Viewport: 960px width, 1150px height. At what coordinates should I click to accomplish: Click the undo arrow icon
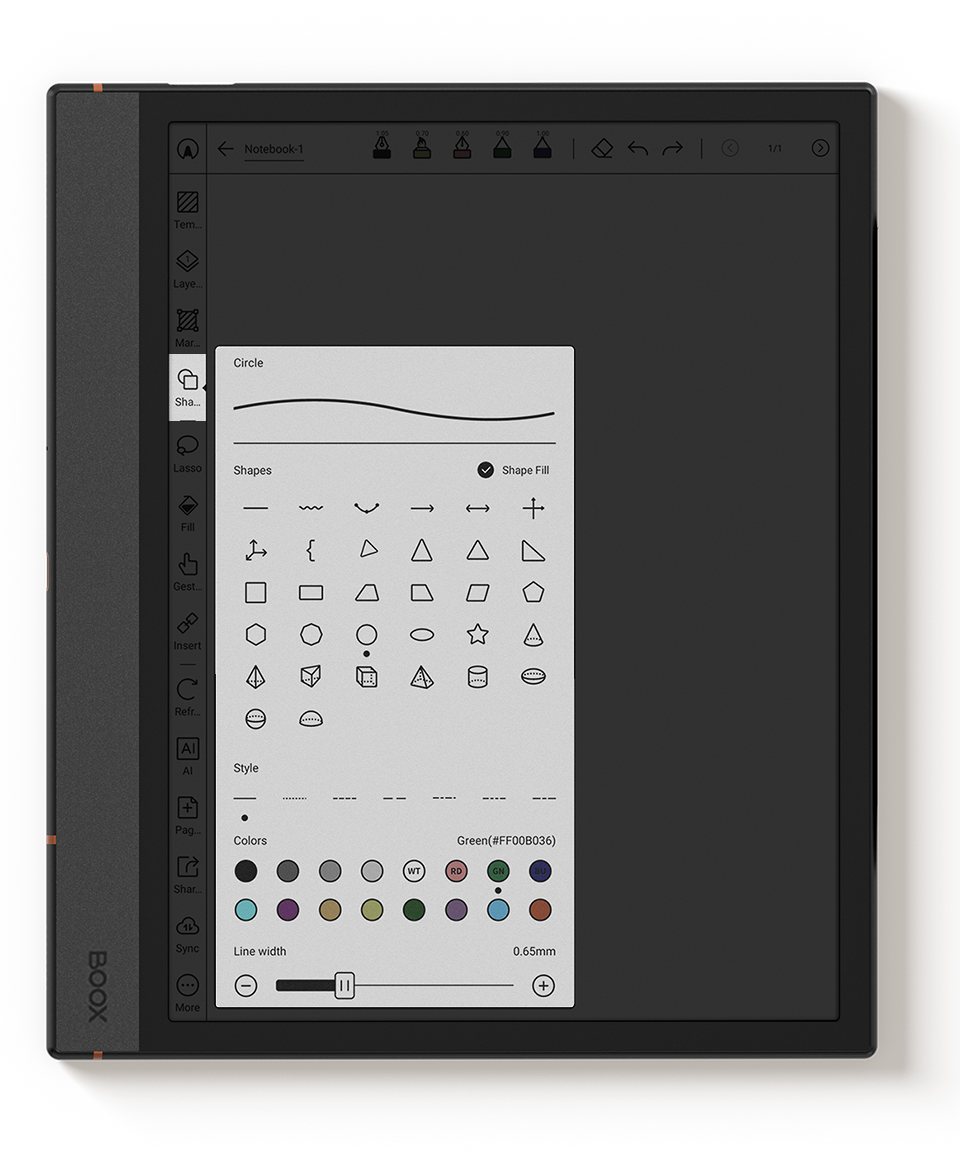tap(638, 148)
